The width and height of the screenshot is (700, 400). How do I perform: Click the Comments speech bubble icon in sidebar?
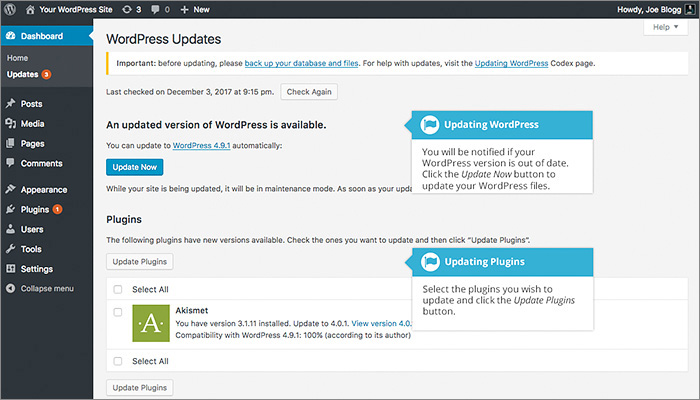11,163
